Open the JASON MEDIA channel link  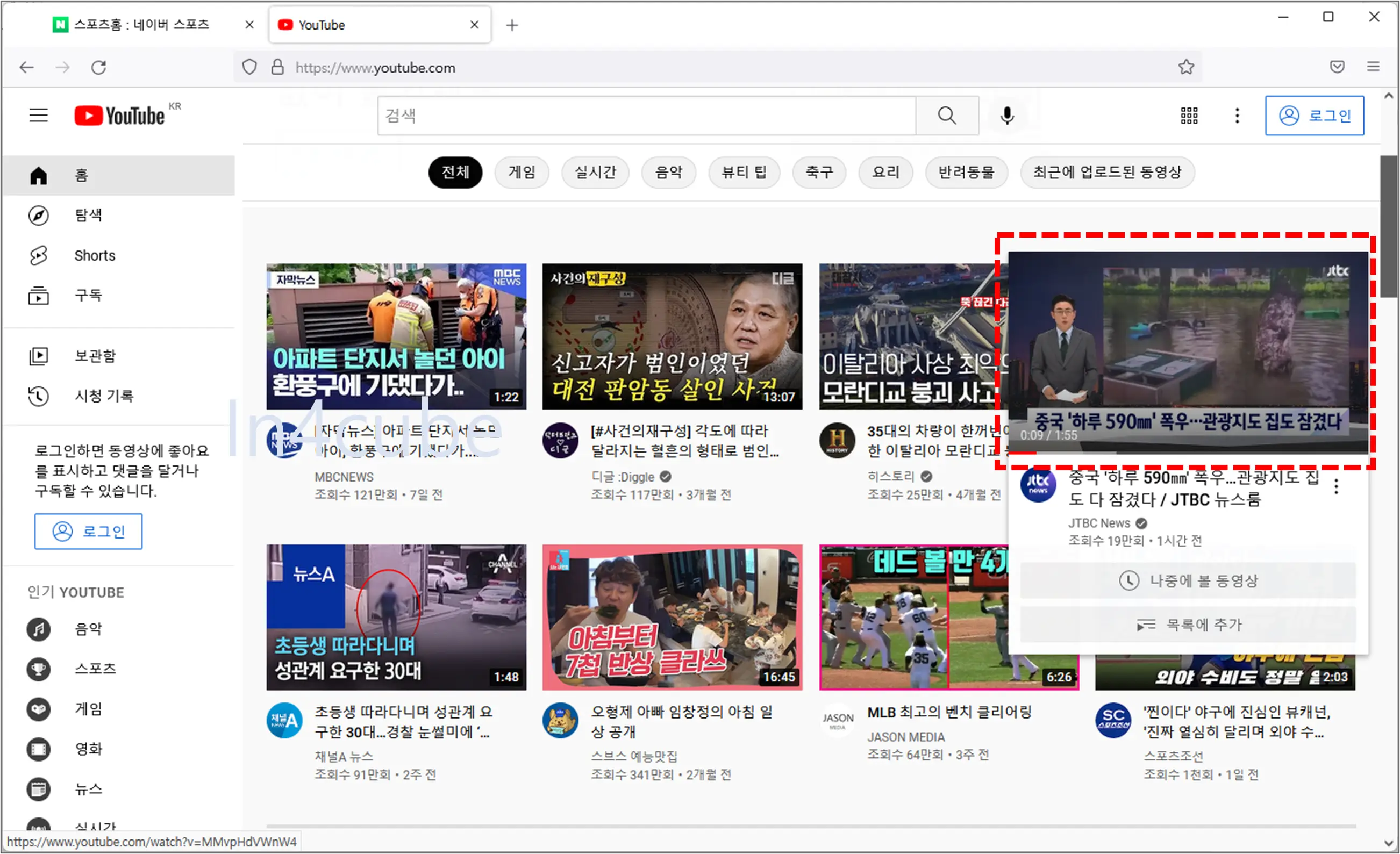(906, 737)
